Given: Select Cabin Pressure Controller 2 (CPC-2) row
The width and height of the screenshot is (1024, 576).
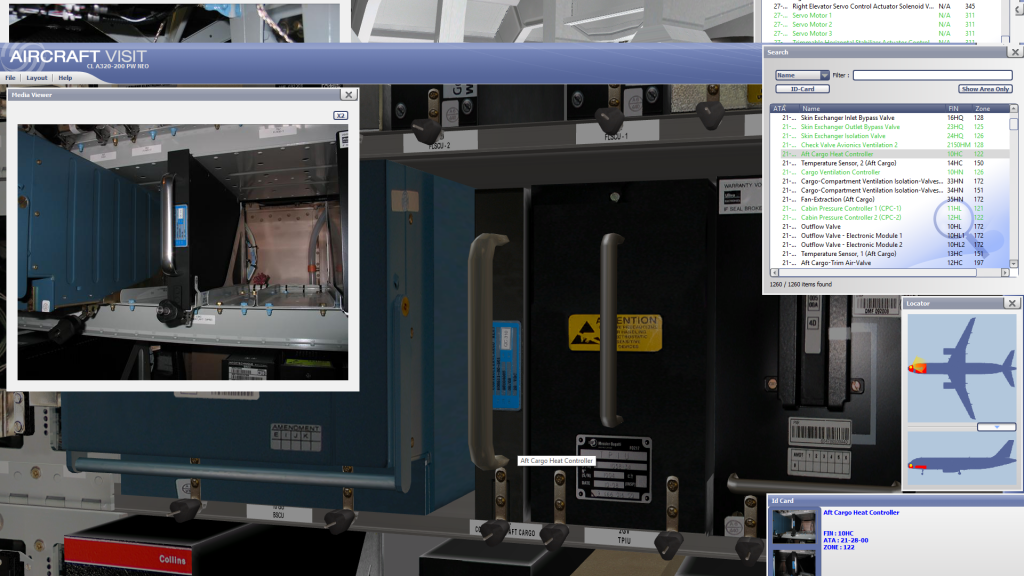Looking at the screenshot, I should click(889, 217).
